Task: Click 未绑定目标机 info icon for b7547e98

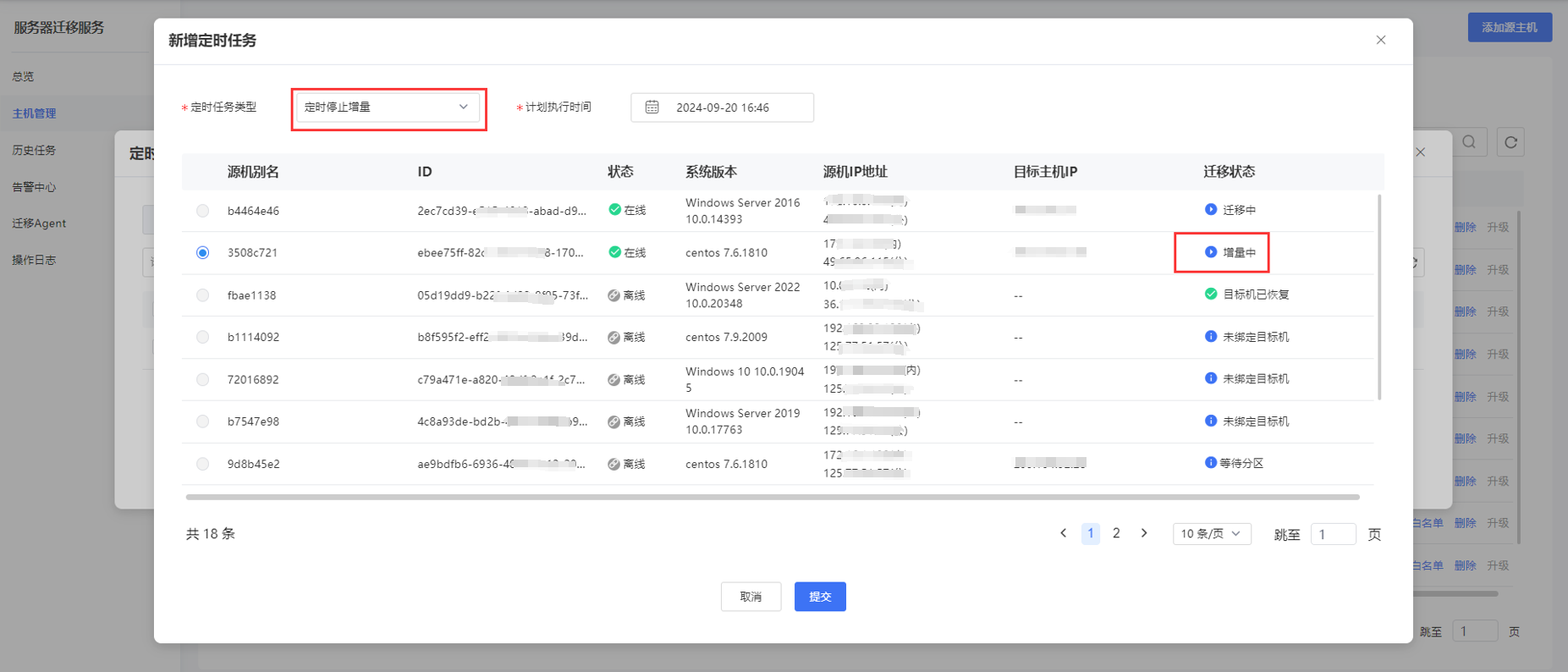Action: (x=1211, y=421)
